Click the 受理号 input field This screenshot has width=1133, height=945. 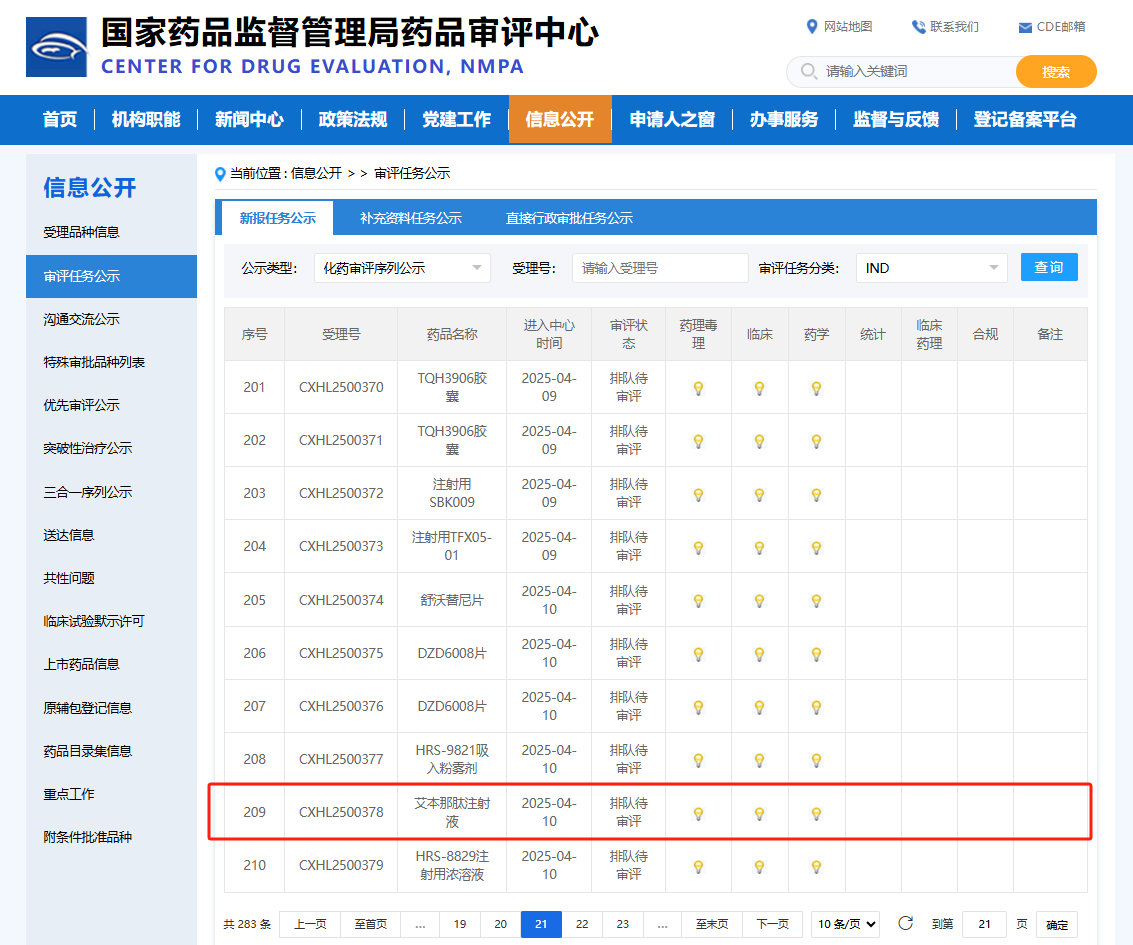660,268
